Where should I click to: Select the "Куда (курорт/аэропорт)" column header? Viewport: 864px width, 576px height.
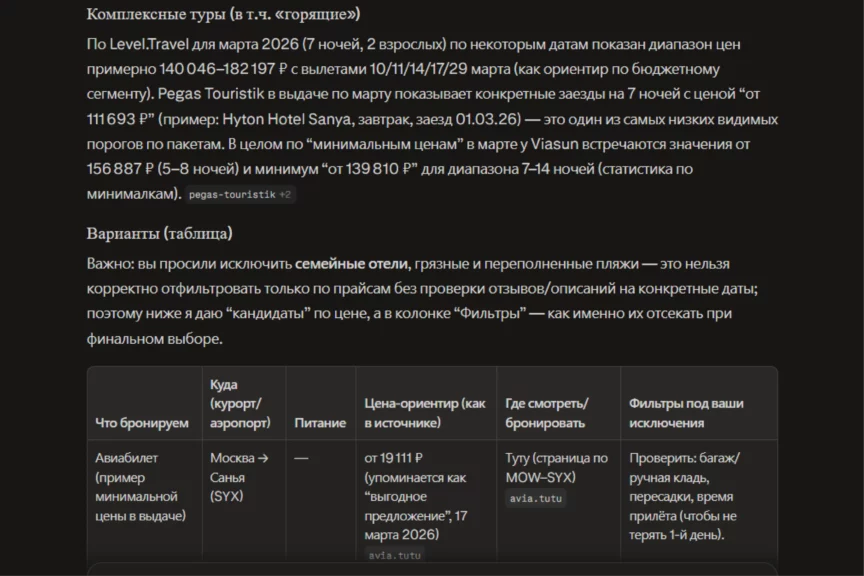pos(240,403)
